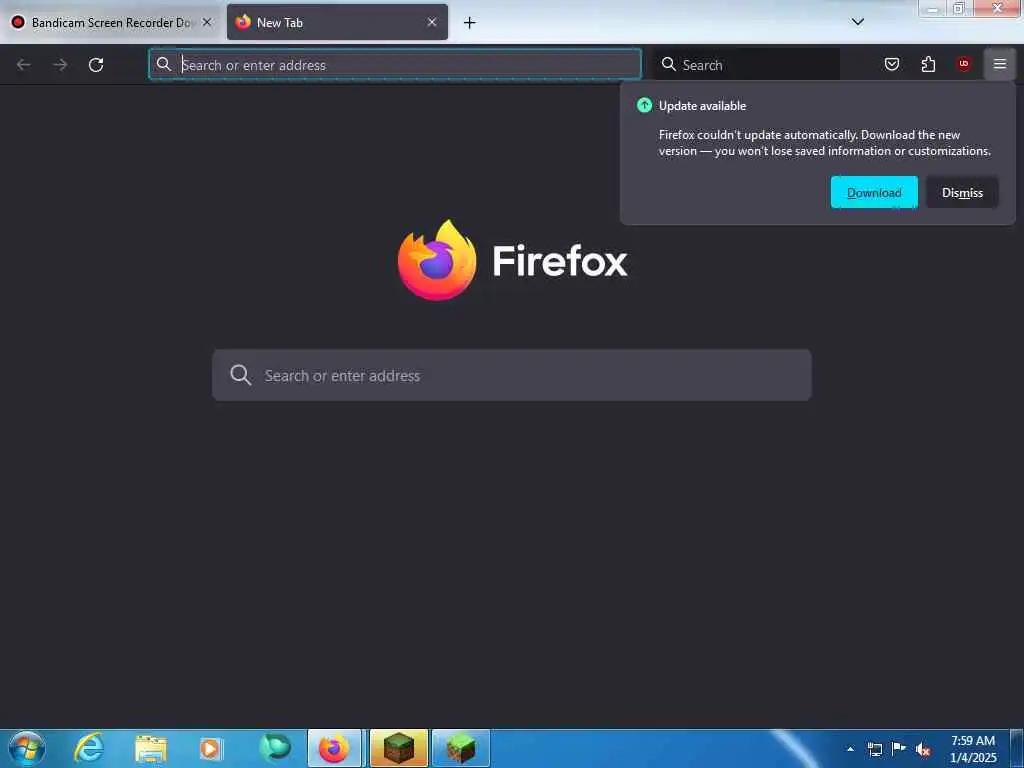1024x768 pixels.
Task: Show hidden system tray icons
Action: pyautogui.click(x=850, y=749)
